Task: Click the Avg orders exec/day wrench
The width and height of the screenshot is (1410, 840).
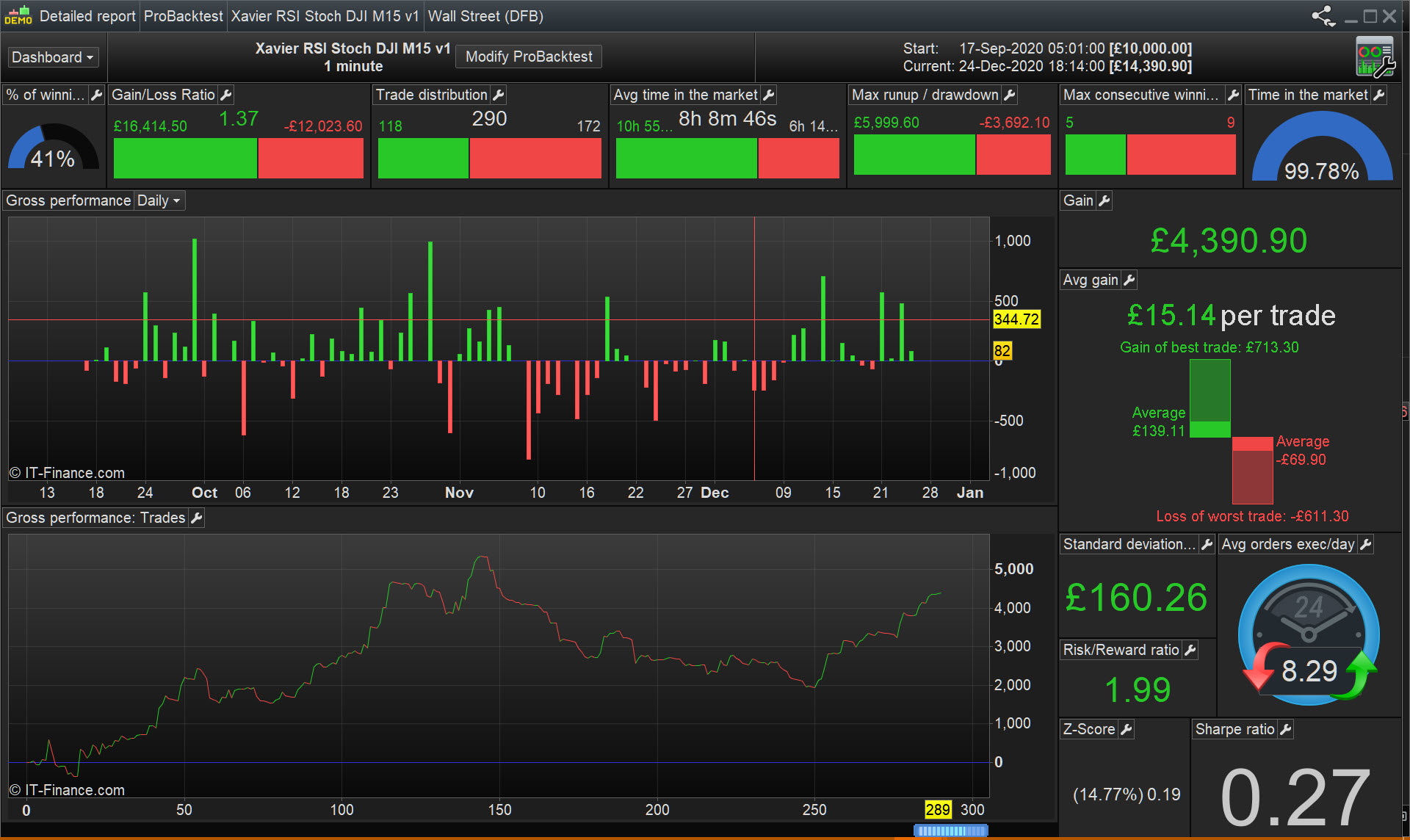Action: click(x=1366, y=544)
